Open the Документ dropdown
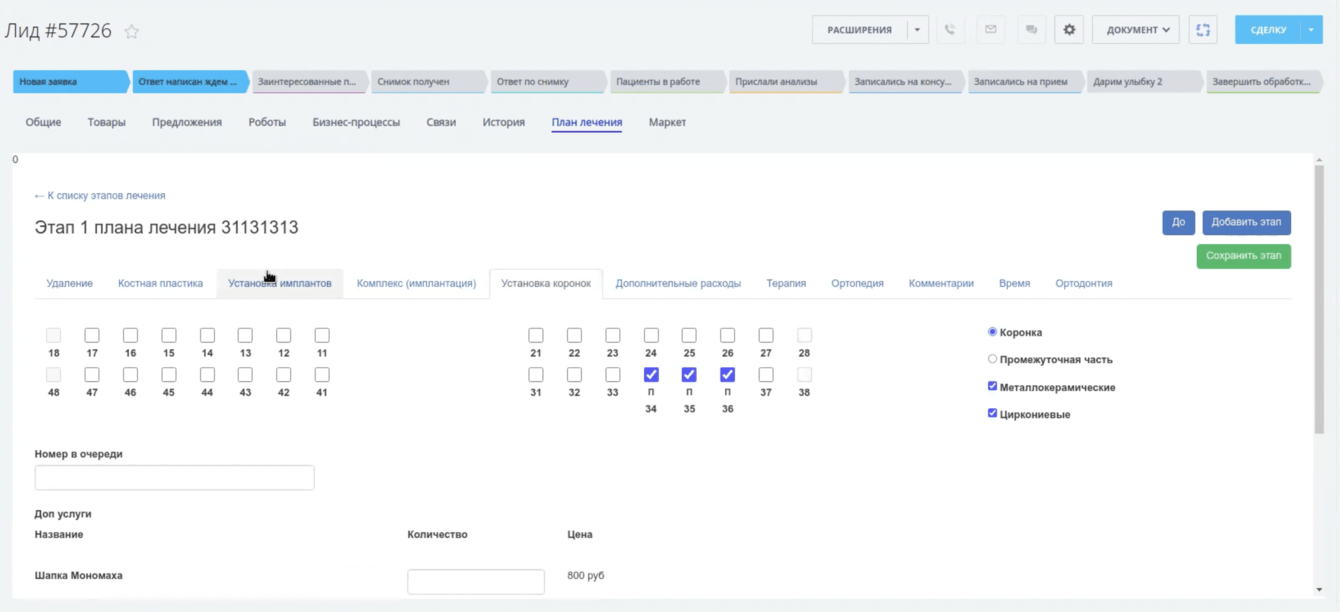The width and height of the screenshot is (1340, 612). tap(1136, 30)
